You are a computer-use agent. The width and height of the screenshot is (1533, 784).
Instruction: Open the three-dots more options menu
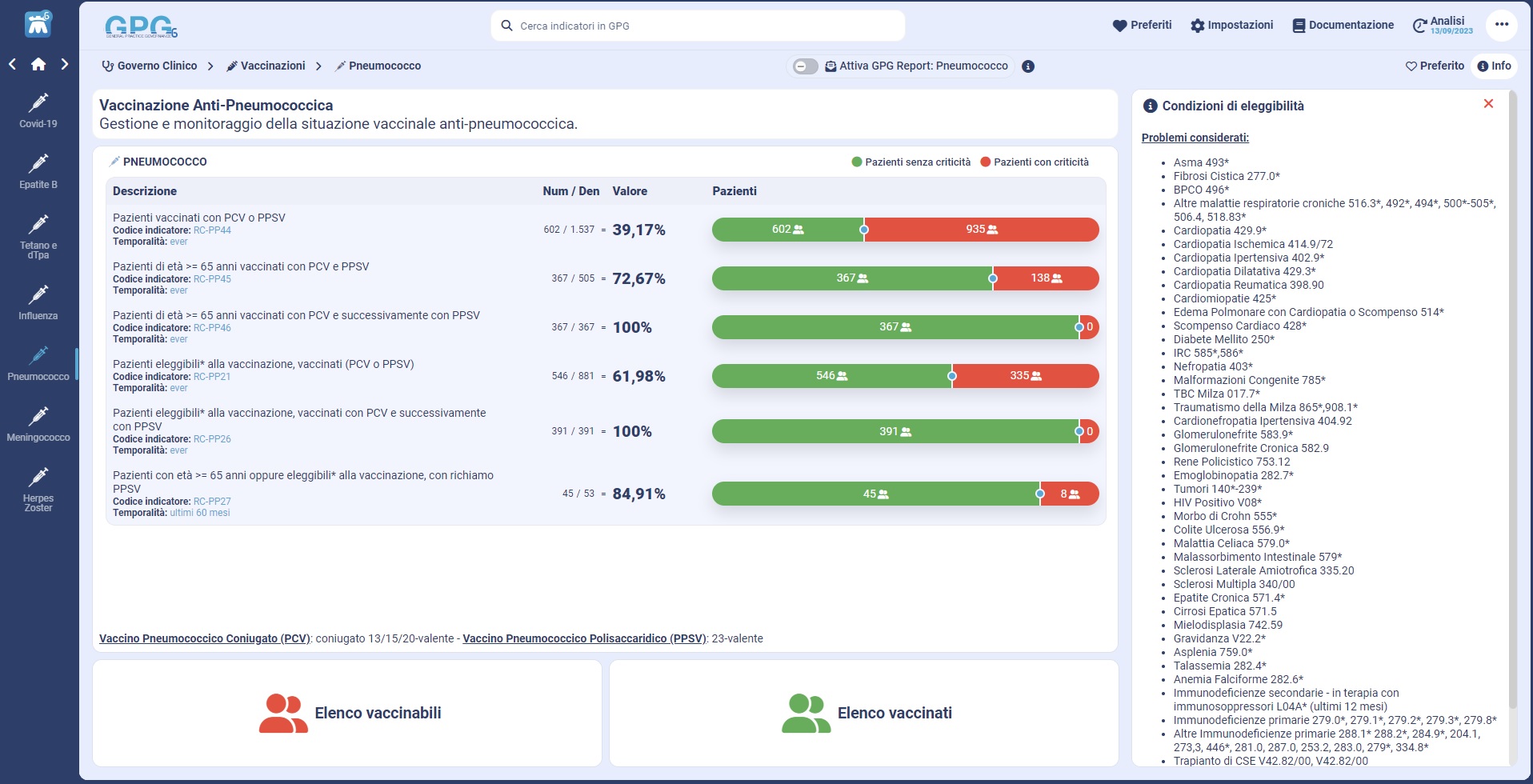coord(1501,25)
